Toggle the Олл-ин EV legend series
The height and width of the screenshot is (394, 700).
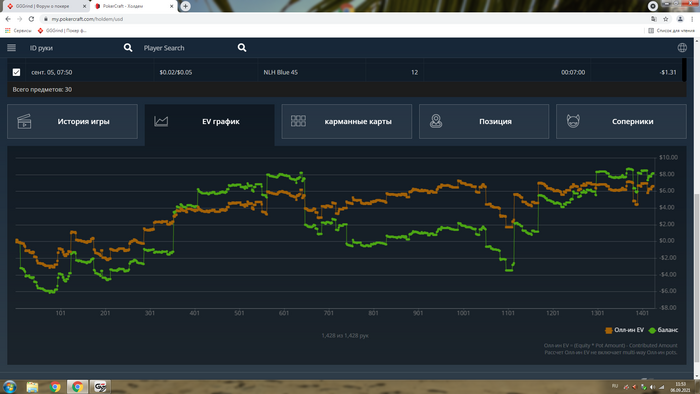(x=625, y=330)
